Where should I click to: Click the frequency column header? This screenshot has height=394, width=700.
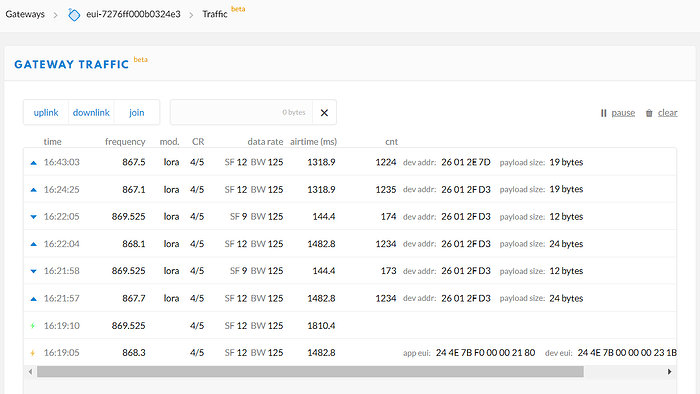(x=125, y=141)
